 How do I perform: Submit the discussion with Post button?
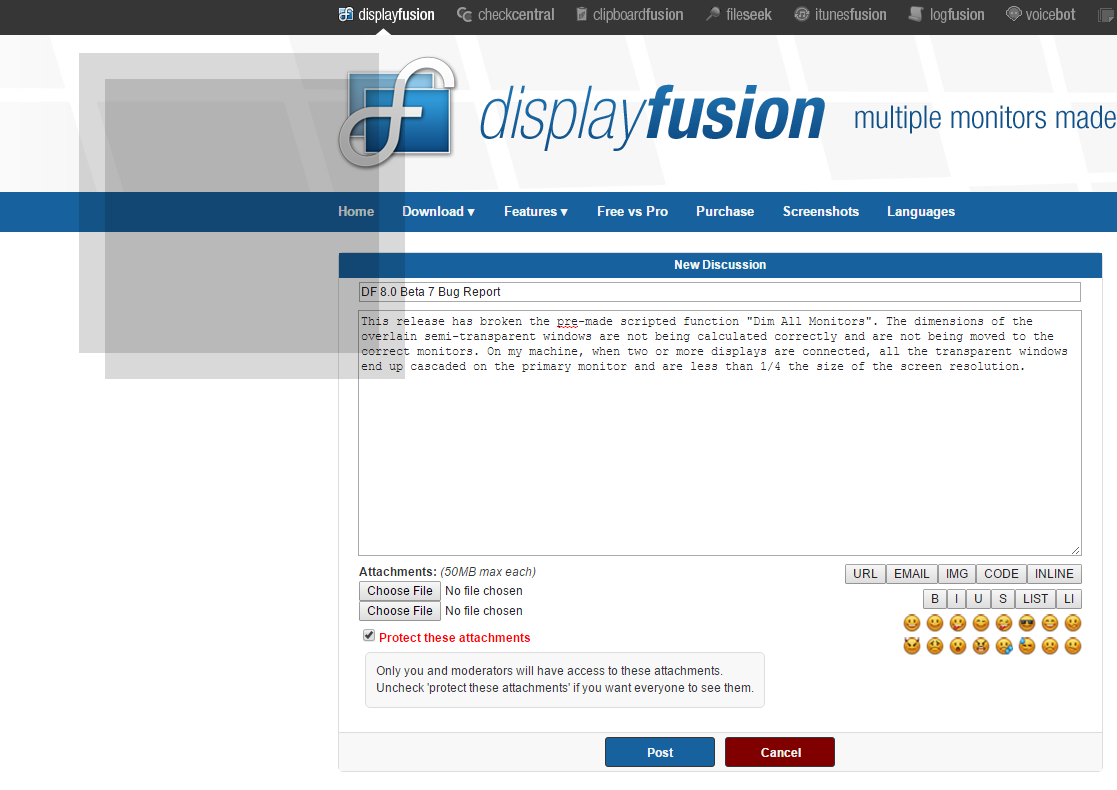tap(659, 752)
